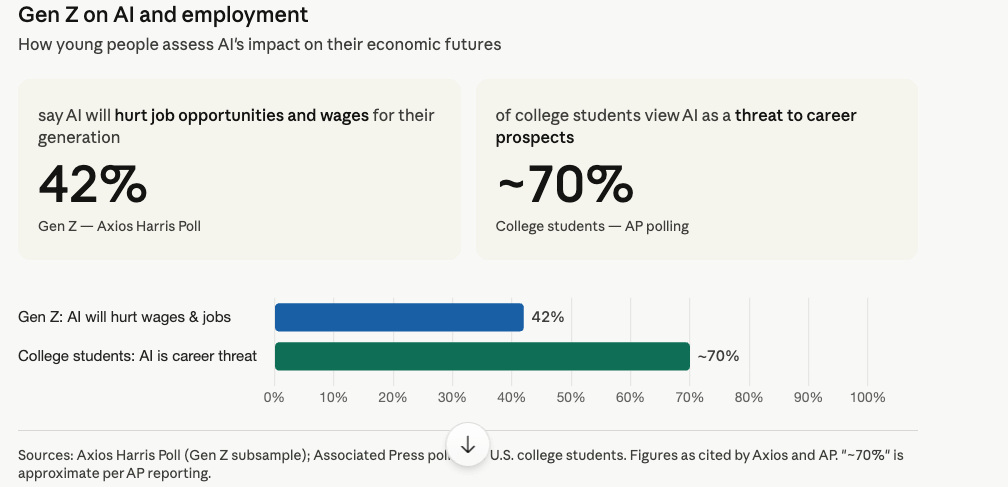The width and height of the screenshot is (1008, 487).
Task: Click the scroll-down arrow button
Action: point(468,445)
